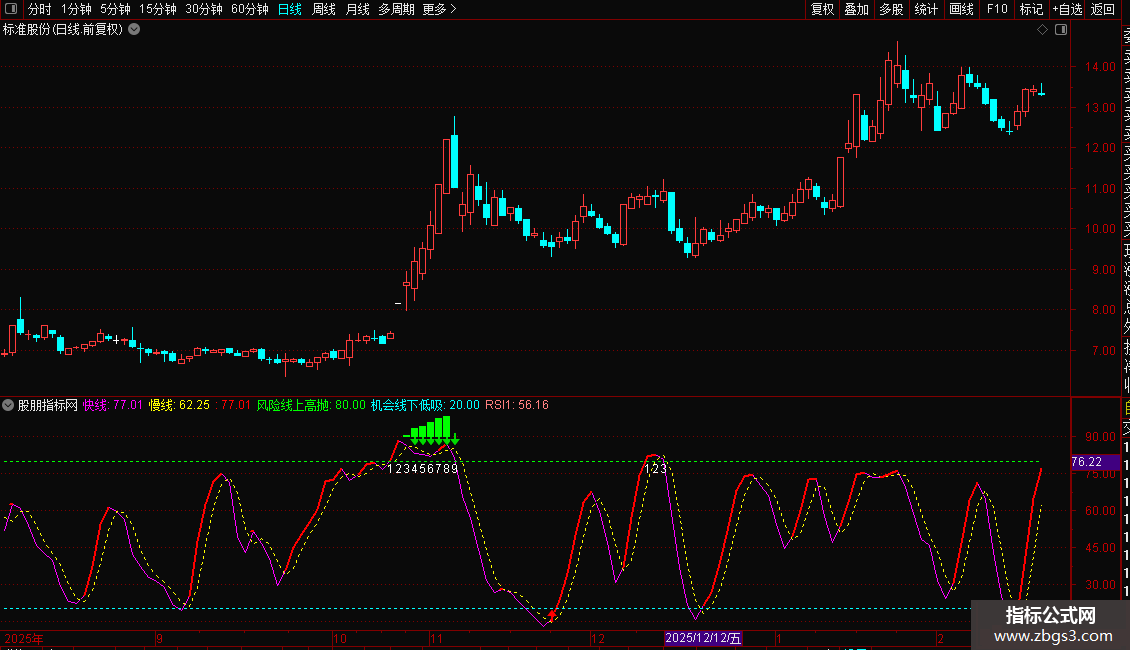Click the 2025/12/12/五 date marker
This screenshot has width=1130, height=650.
coord(703,638)
